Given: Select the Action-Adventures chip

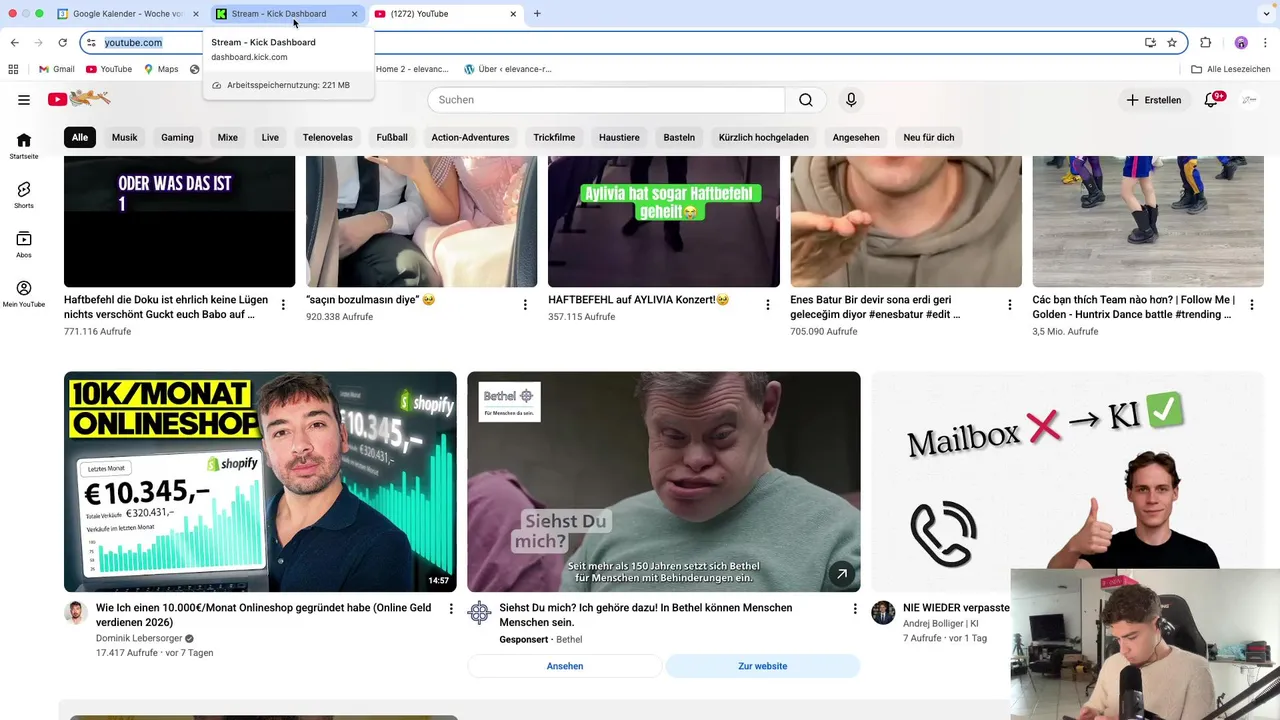Looking at the screenshot, I should click(x=470, y=137).
